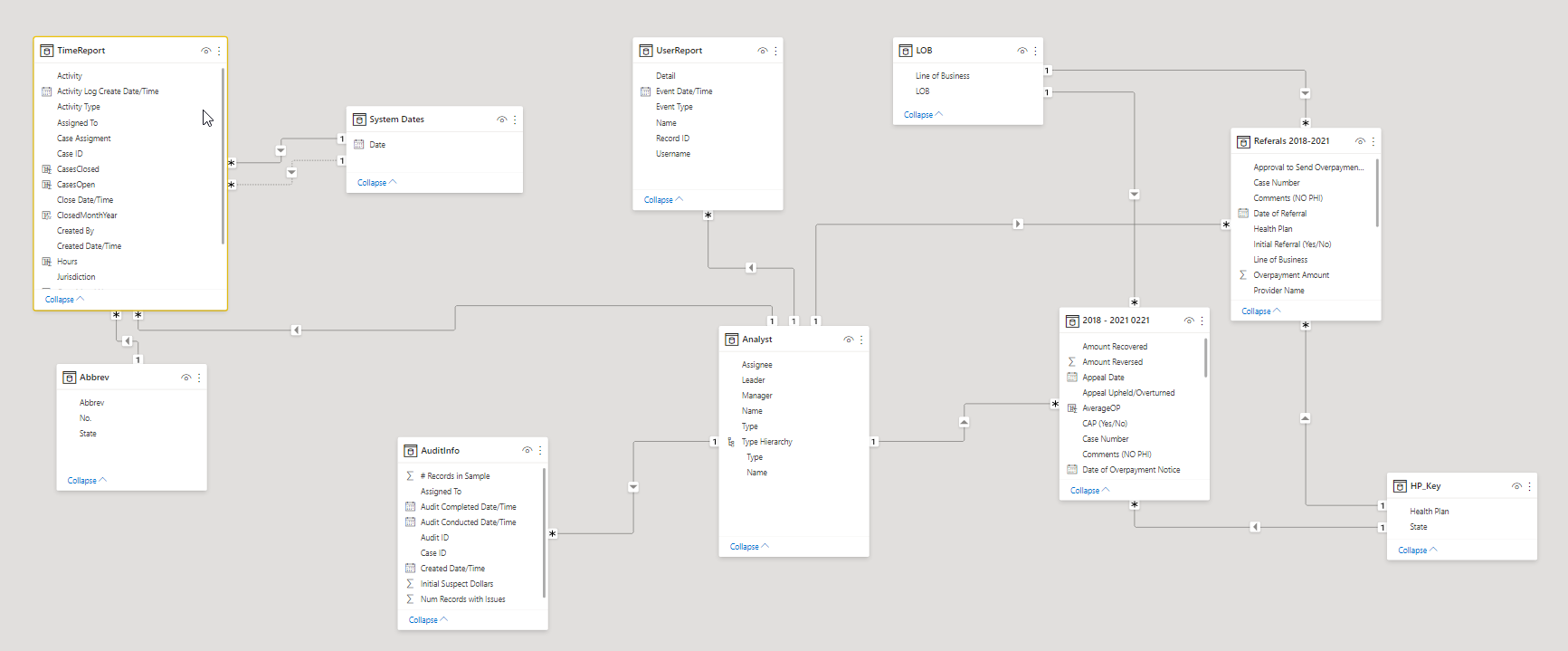The image size is (1568, 651).
Task: Select Username field in UserReport
Action: click(673, 154)
